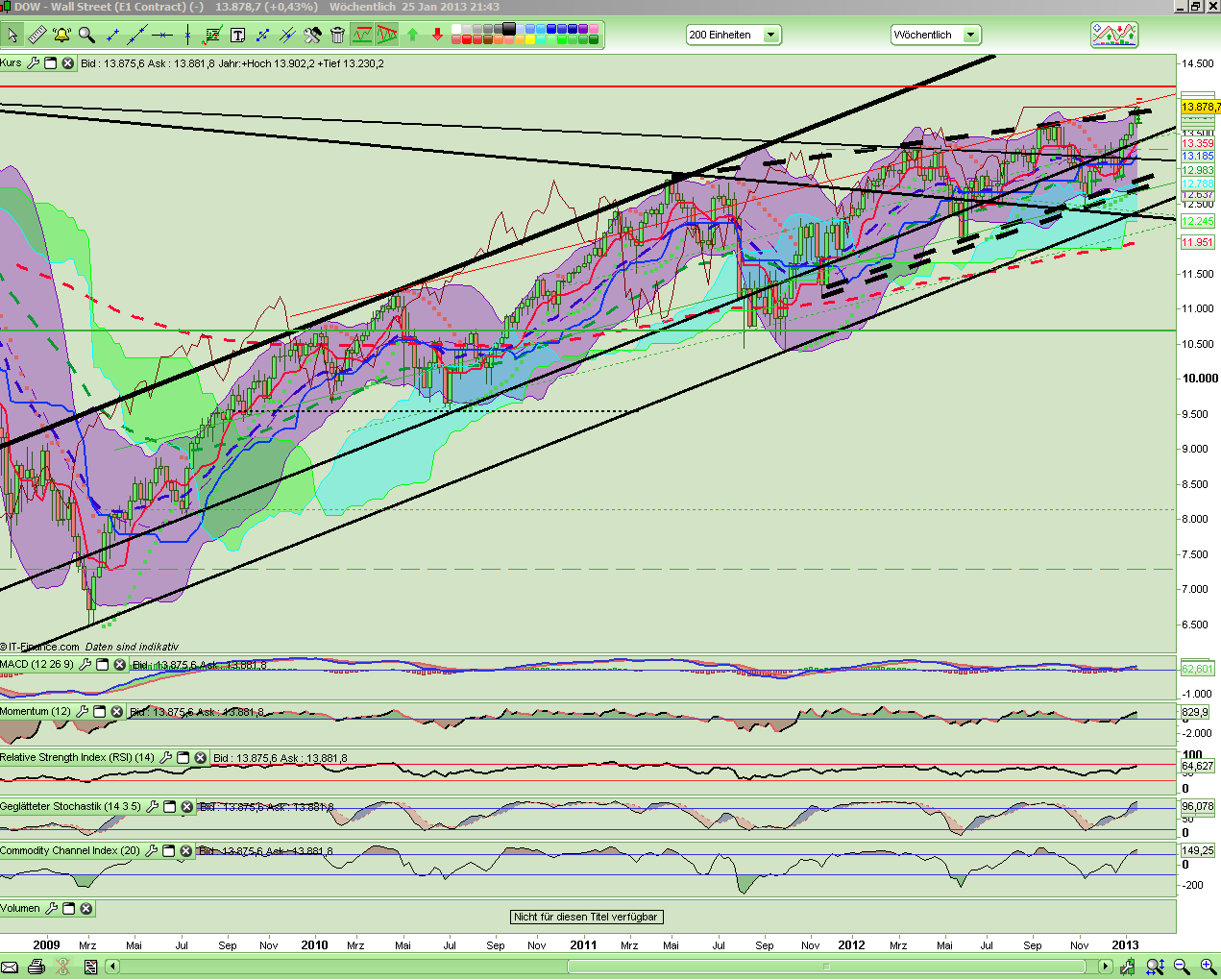
Task: Click the 2013 label on time axis
Action: click(1125, 945)
